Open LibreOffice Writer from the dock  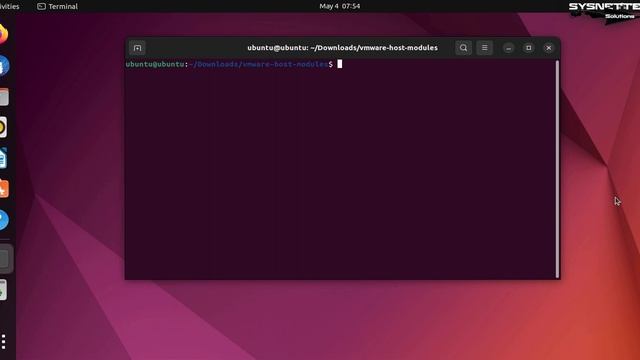[3, 158]
